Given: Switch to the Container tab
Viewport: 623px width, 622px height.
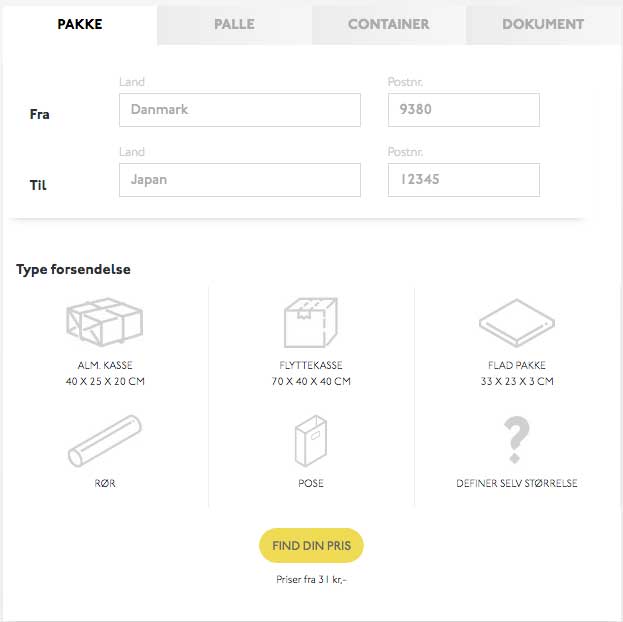Looking at the screenshot, I should point(388,24).
